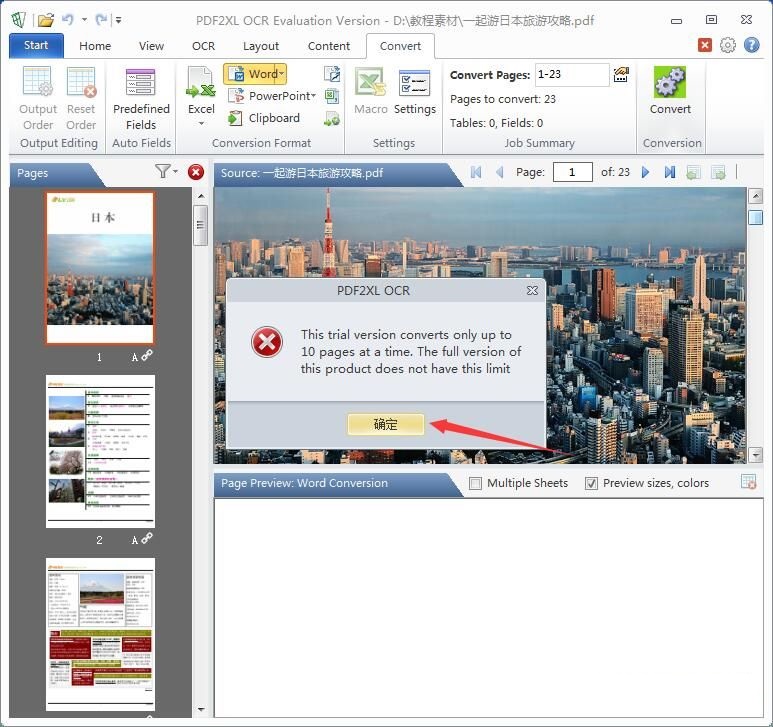Viewport: 773px width, 727px height.
Task: Select page 1 thumbnail in Pages panel
Action: click(100, 268)
